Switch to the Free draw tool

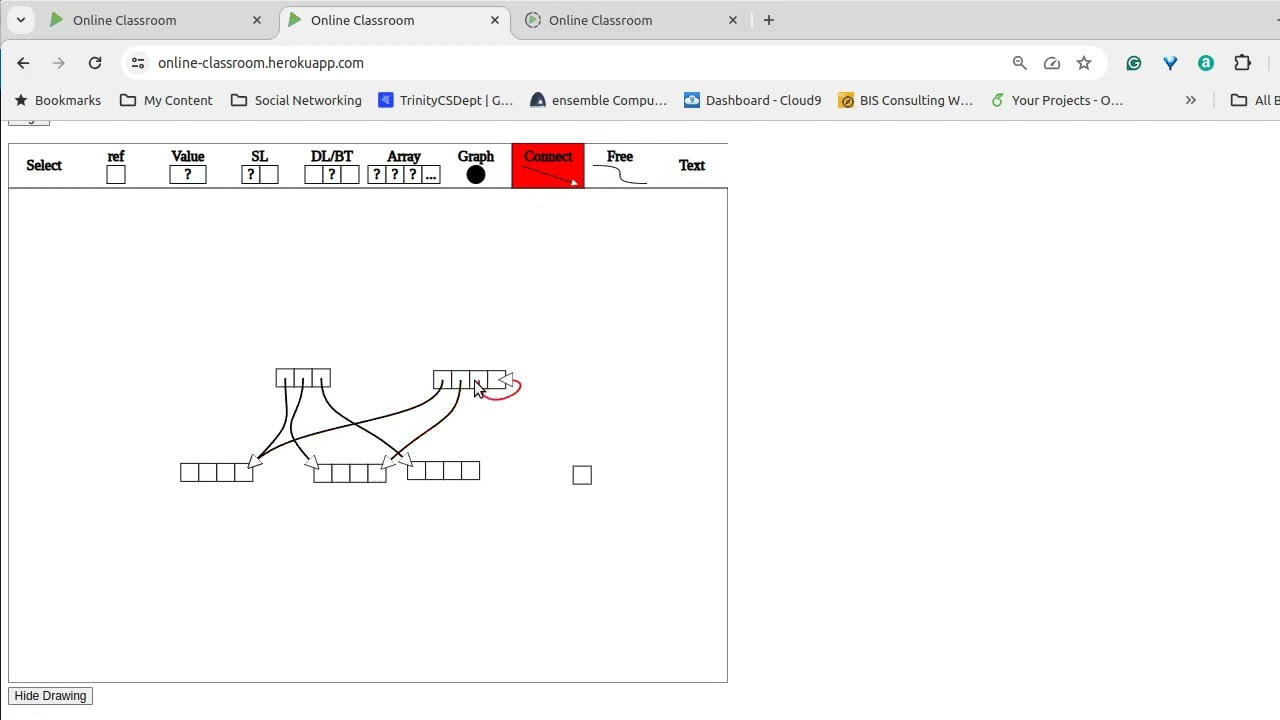620,166
